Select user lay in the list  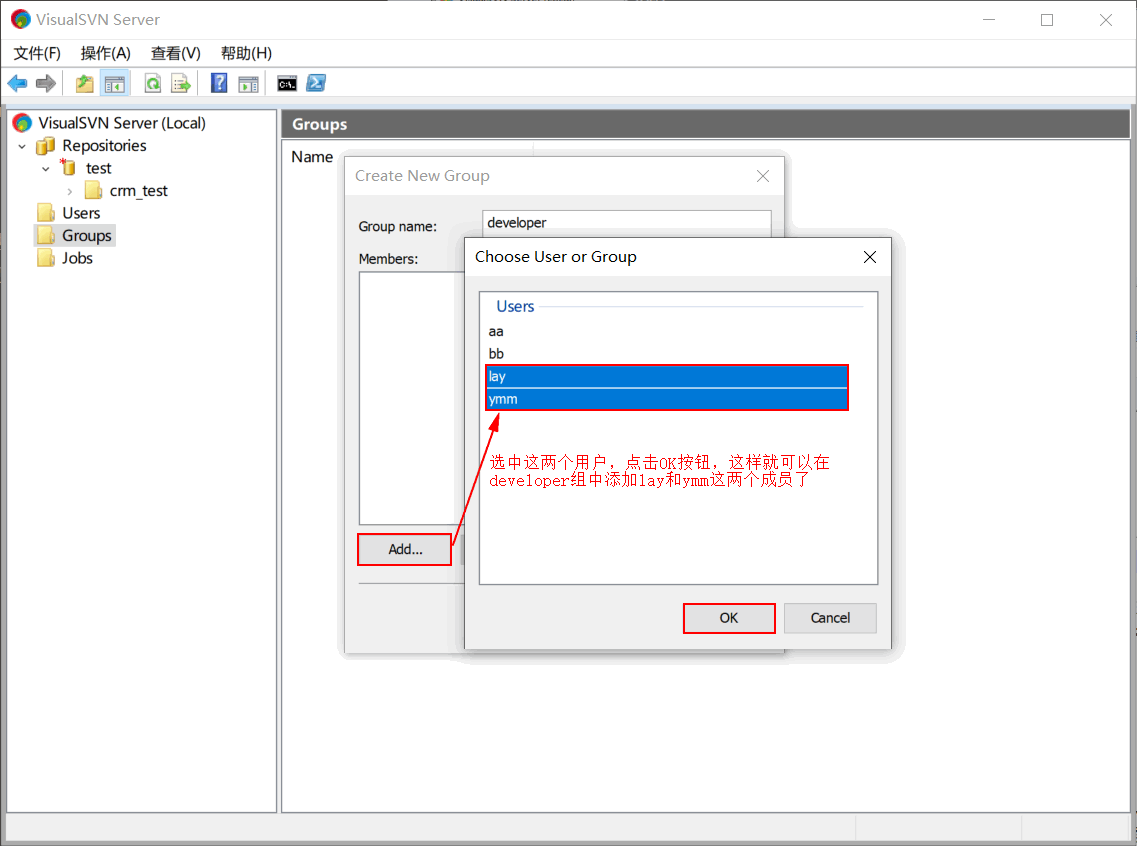666,376
